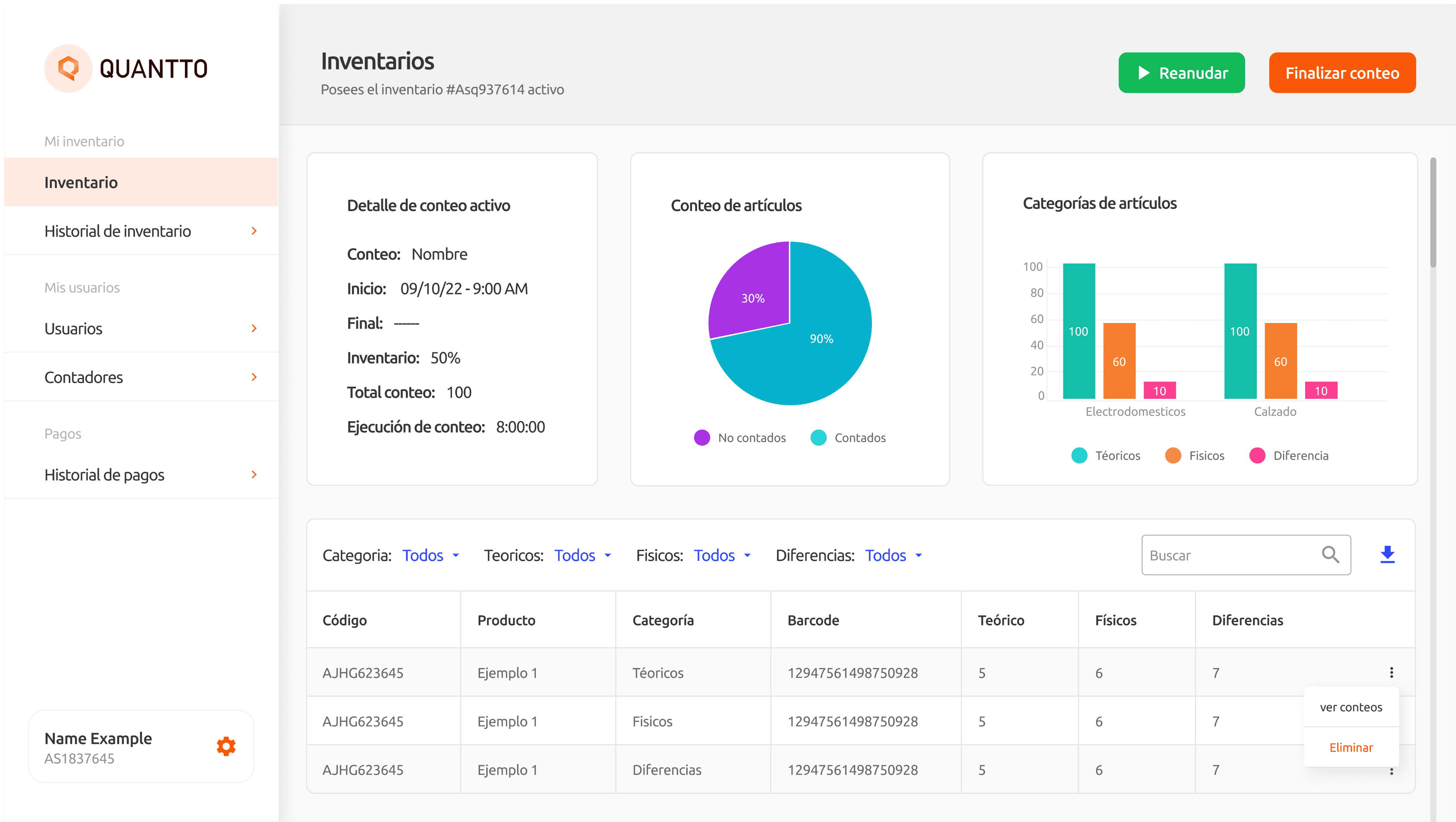1456x822 pixels.
Task: Click the Quantto logo icon
Action: point(68,68)
